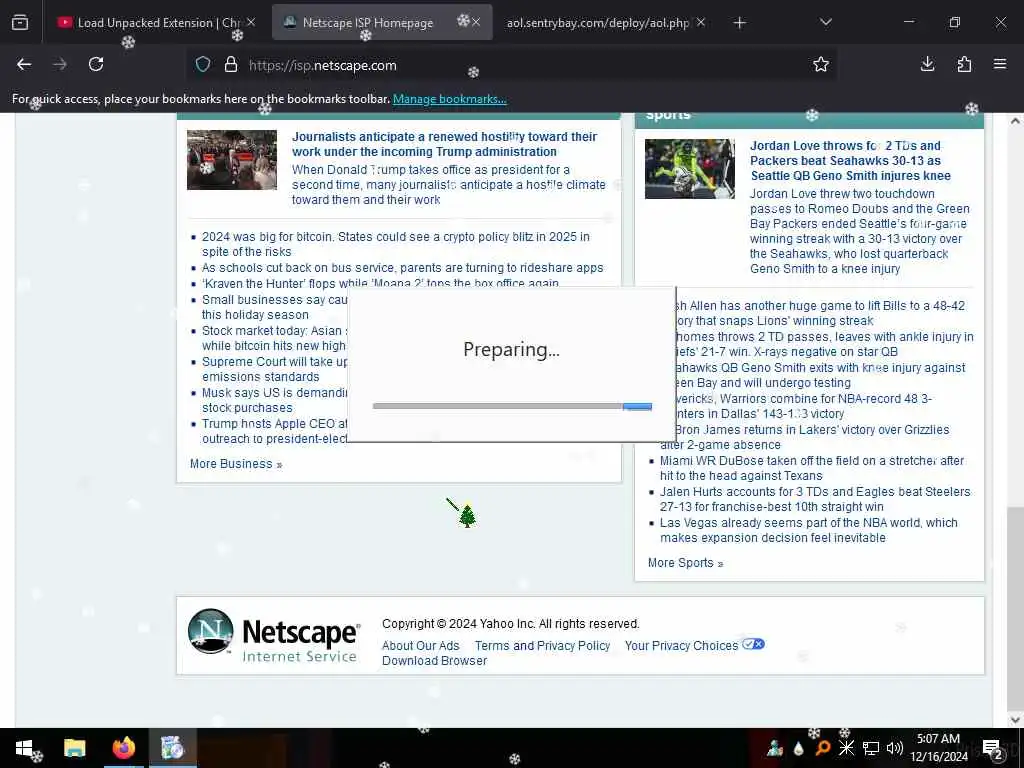Open the About Our Ads link
The width and height of the screenshot is (1024, 768).
[421, 645]
